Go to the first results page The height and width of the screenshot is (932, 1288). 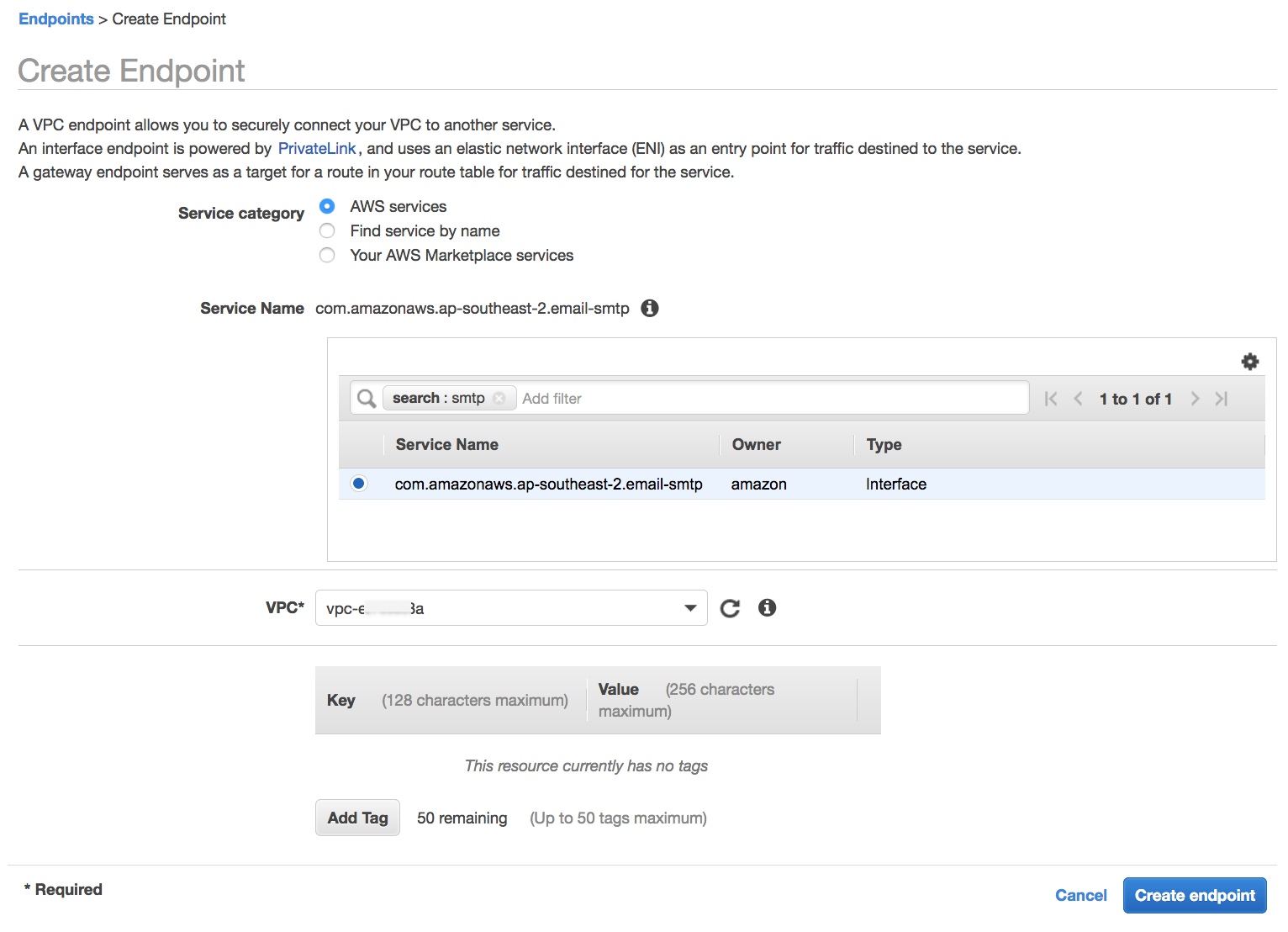tap(1051, 399)
